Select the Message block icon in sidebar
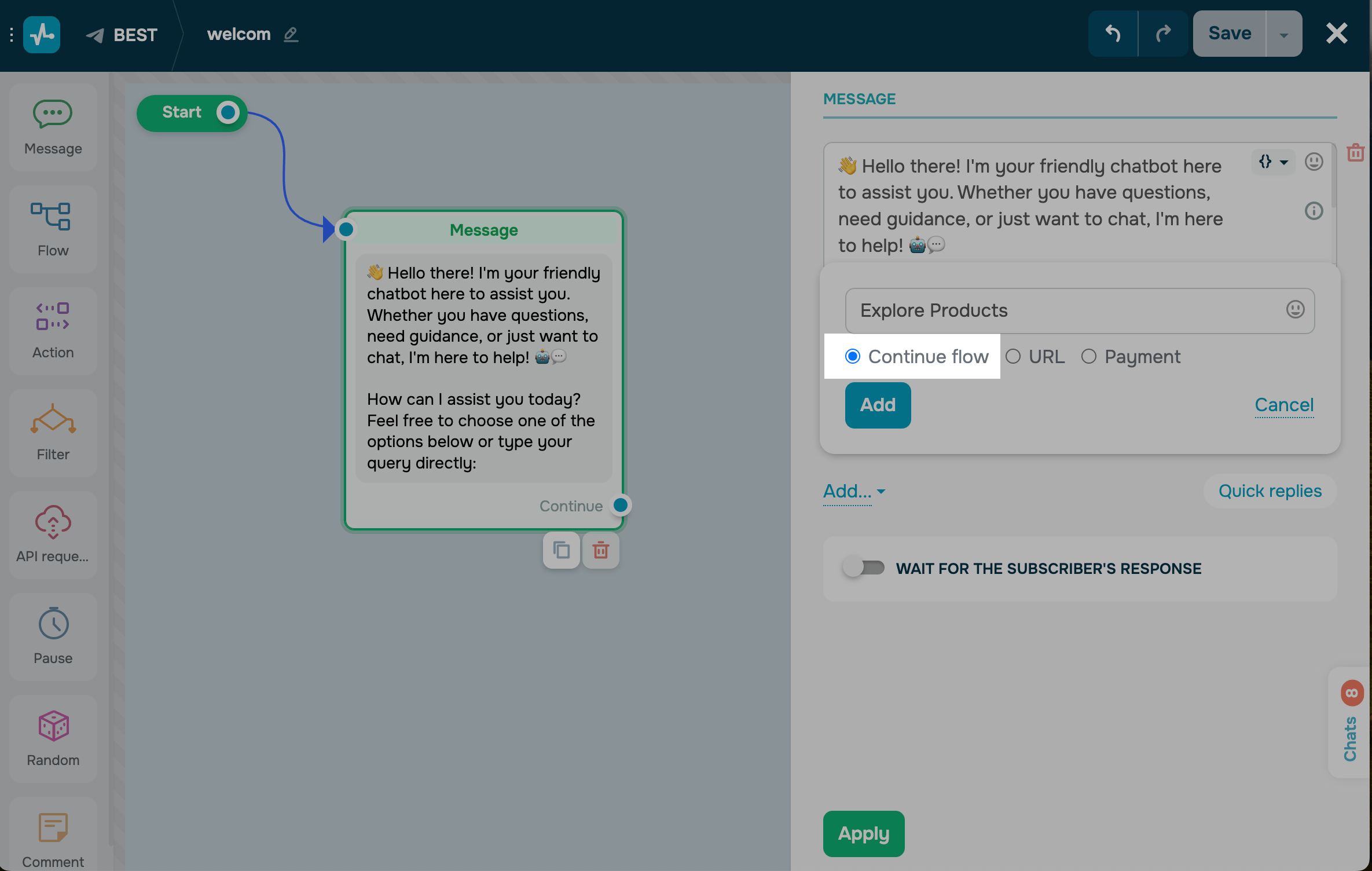1372x871 pixels. tap(53, 114)
